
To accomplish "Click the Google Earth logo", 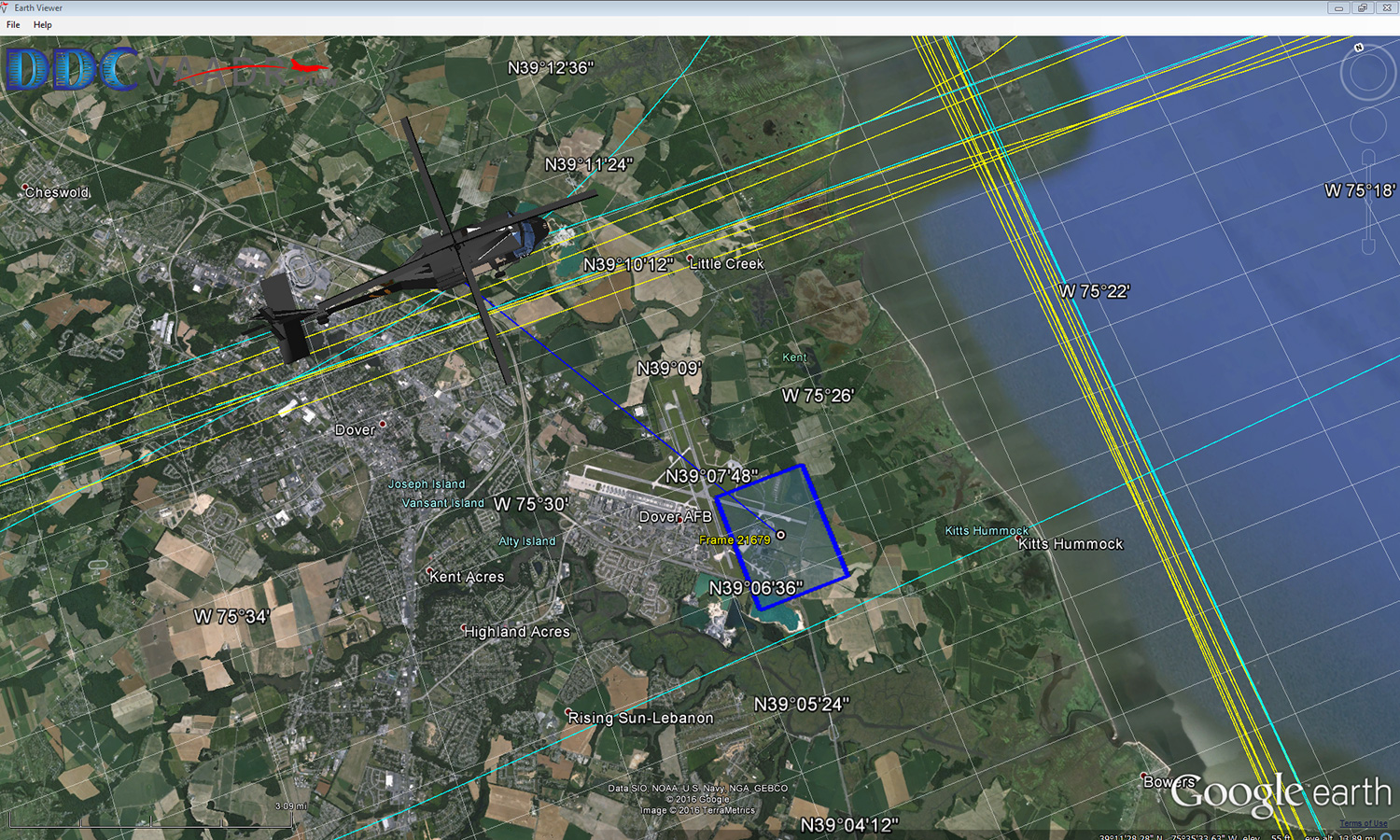I will 1280,793.
